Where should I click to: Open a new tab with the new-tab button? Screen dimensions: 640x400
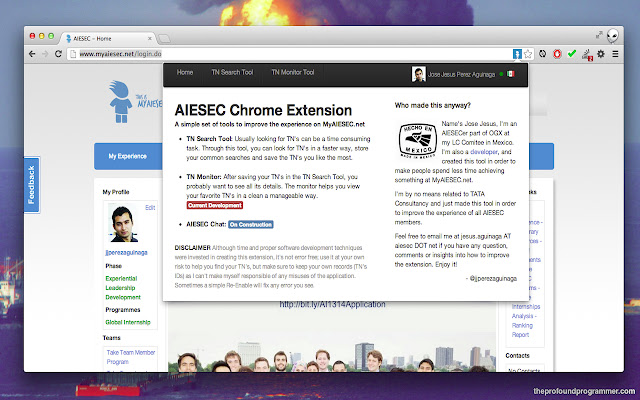coord(164,39)
